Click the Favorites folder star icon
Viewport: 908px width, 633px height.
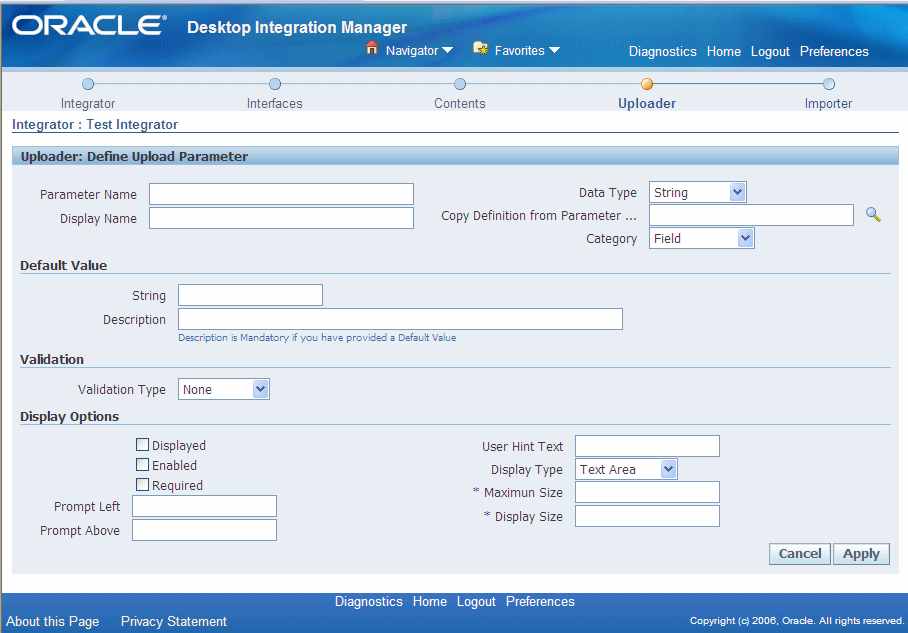[x=480, y=49]
